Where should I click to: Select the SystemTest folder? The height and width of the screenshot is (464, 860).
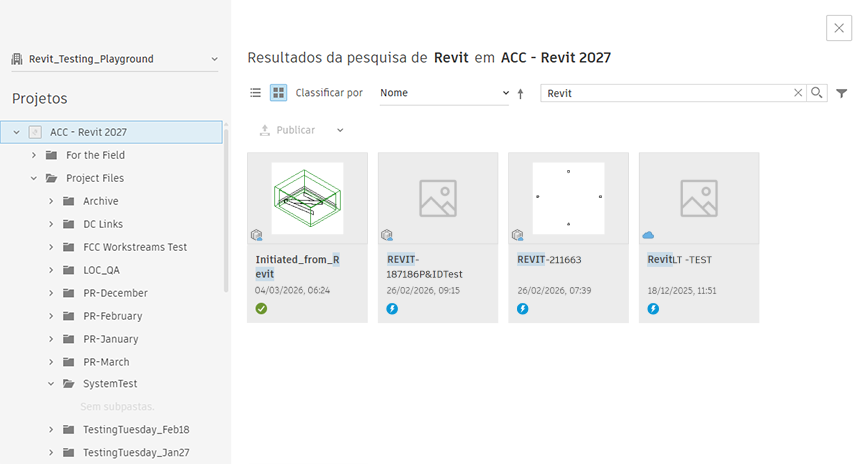(110, 384)
